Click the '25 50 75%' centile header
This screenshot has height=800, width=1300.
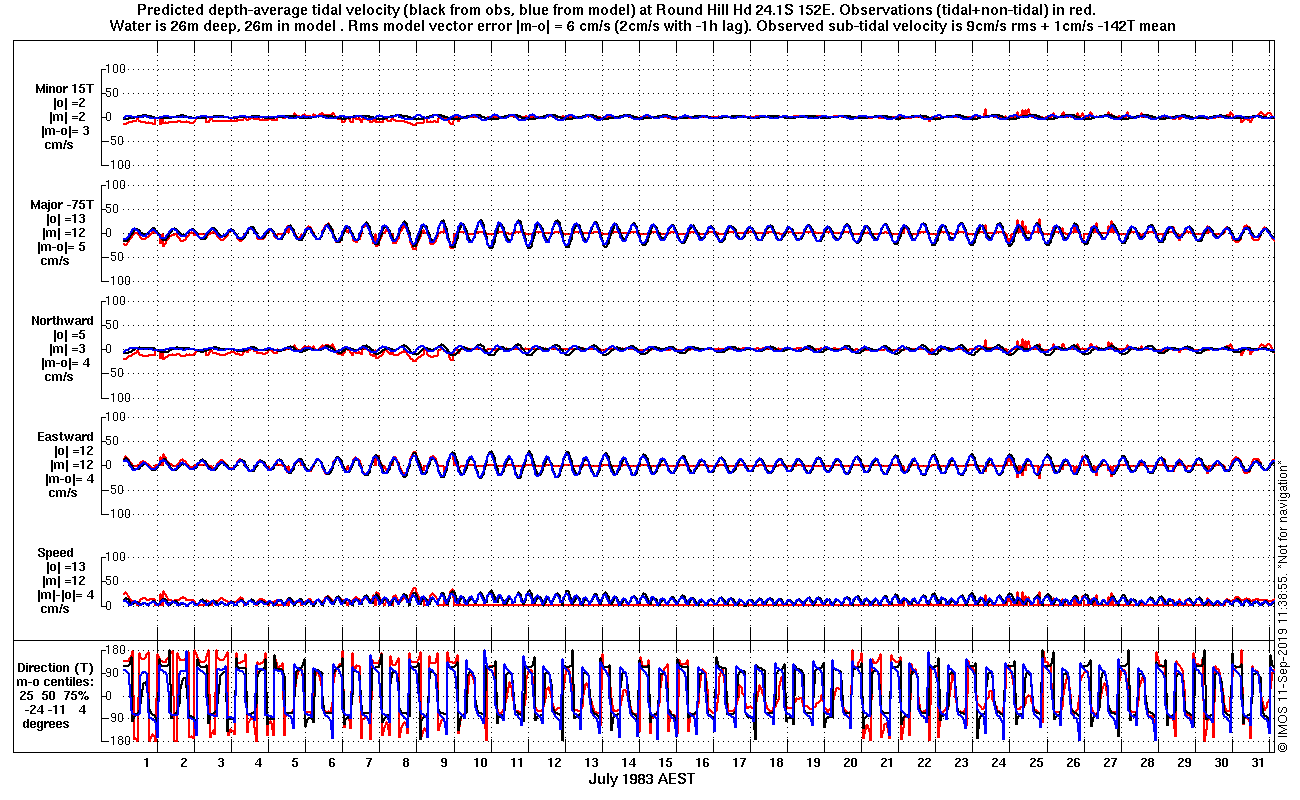[x=54, y=696]
